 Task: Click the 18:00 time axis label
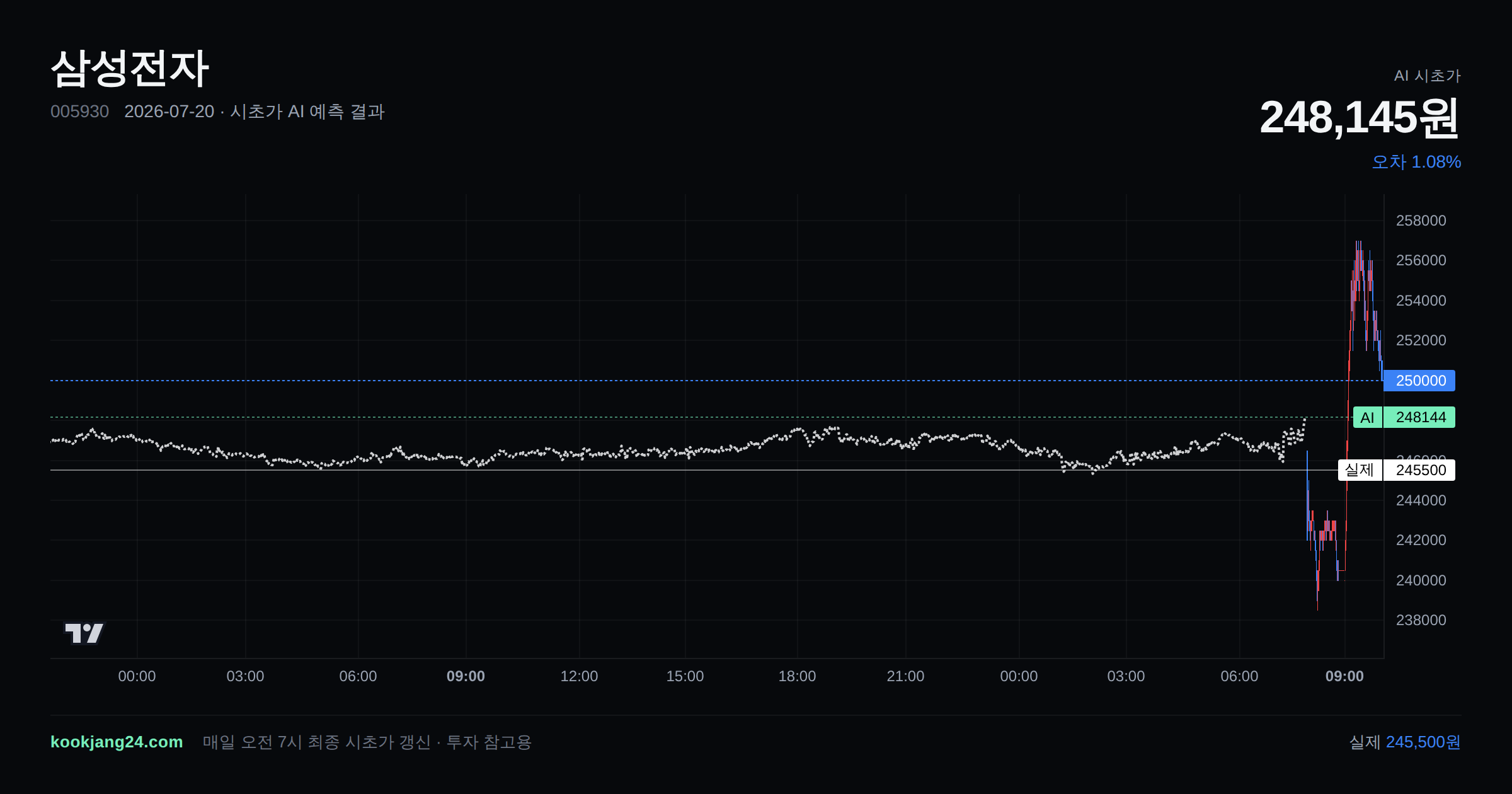[797, 676]
